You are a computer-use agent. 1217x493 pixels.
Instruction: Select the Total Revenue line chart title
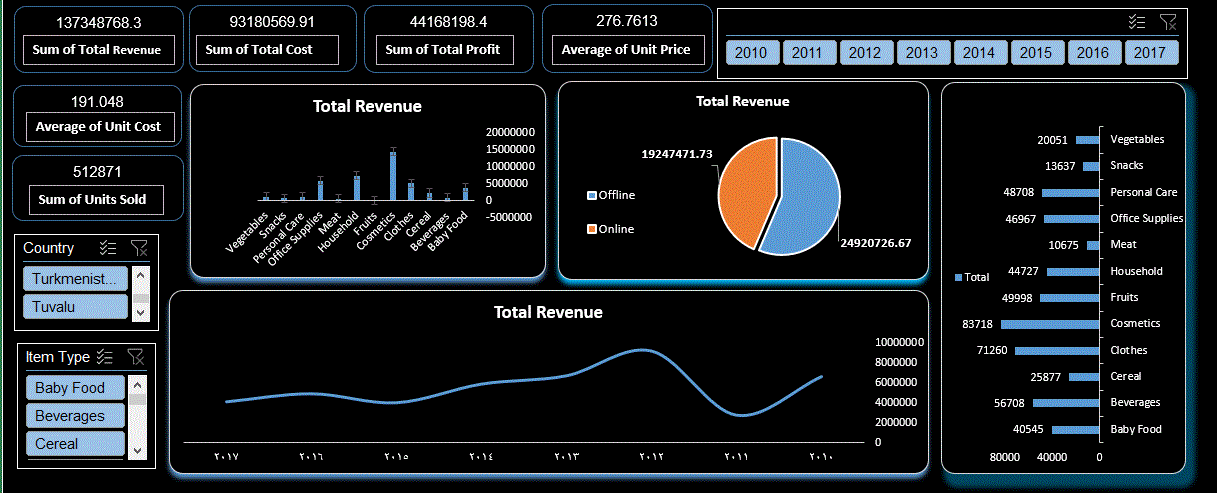pyautogui.click(x=548, y=312)
